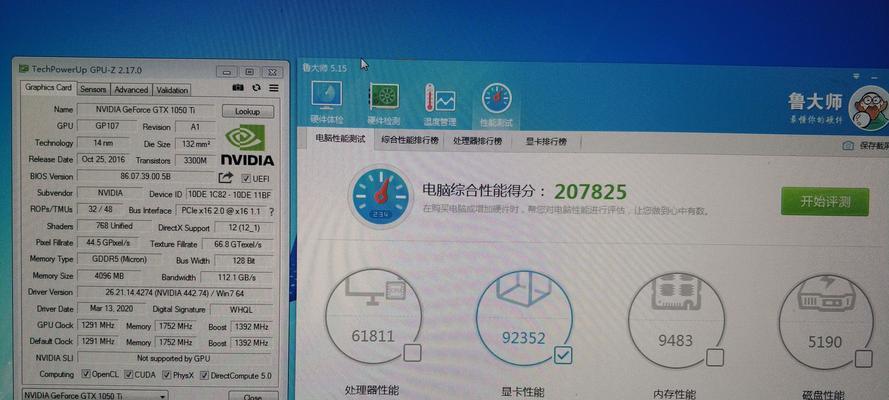The height and width of the screenshot is (400, 889).
Task: Click the BIOS Version field
Action: 146,176
